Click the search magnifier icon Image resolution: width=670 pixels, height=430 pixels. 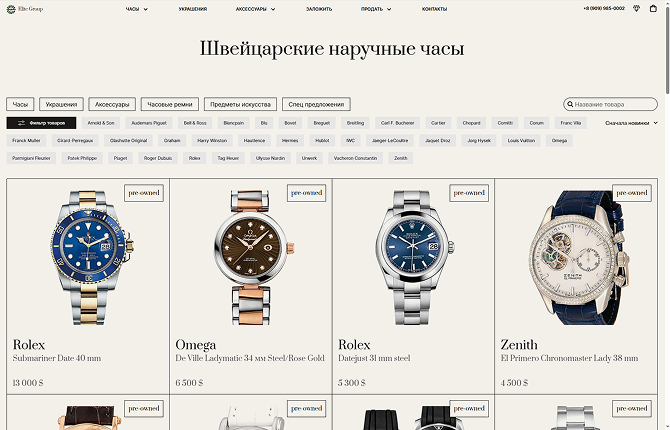click(570, 104)
